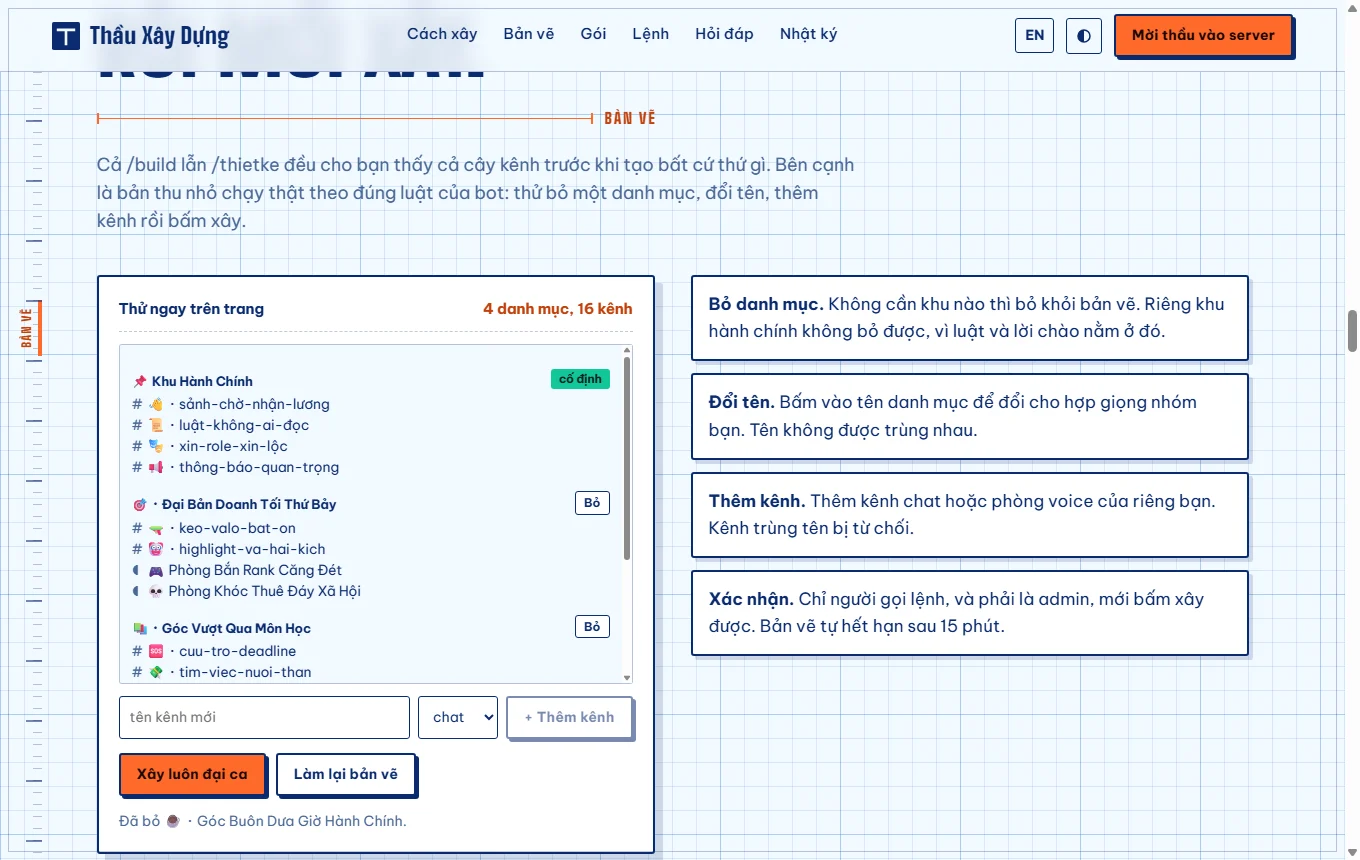Open the chat channel type dropdown

point(458,717)
